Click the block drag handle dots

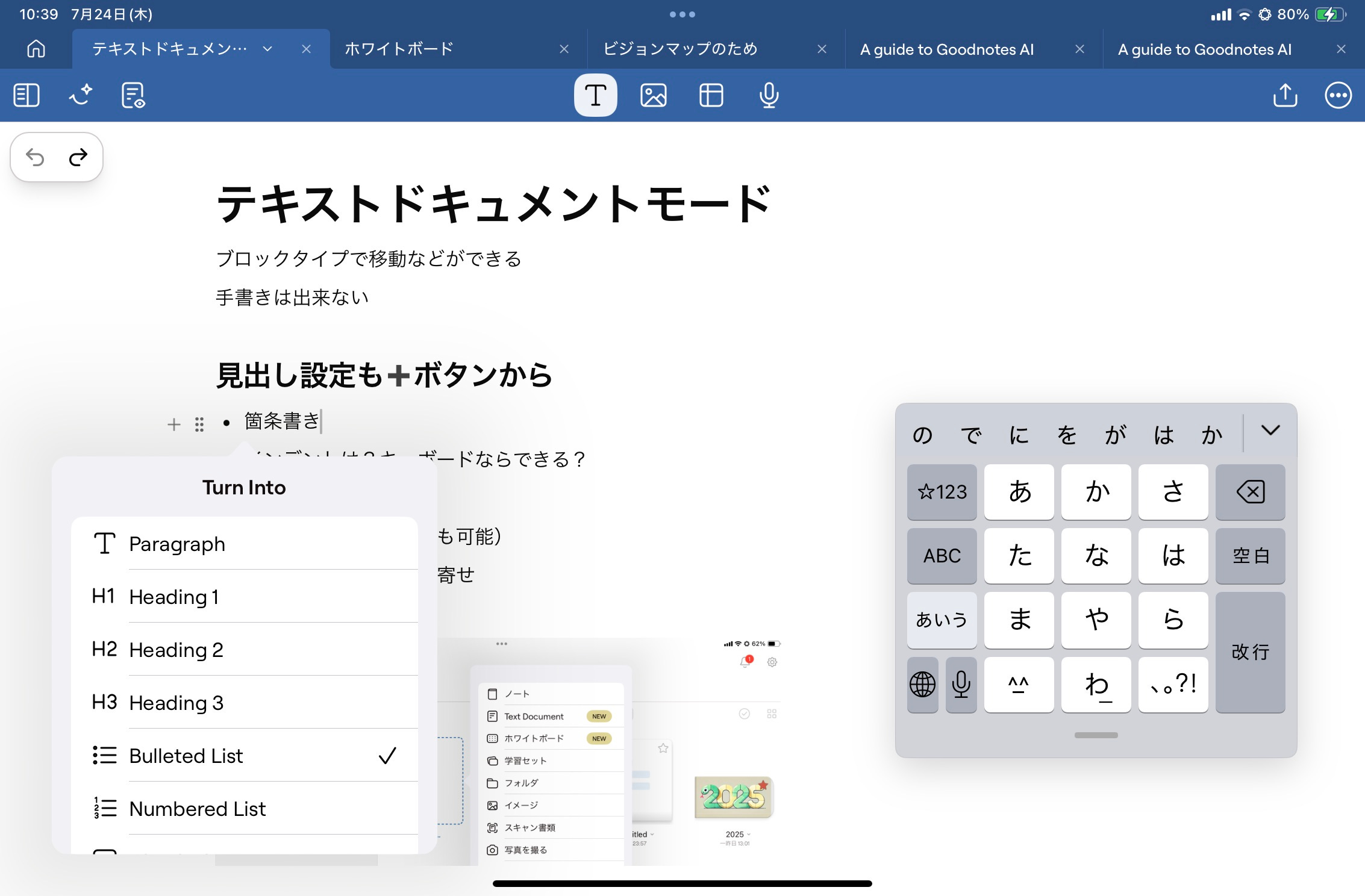pos(199,425)
